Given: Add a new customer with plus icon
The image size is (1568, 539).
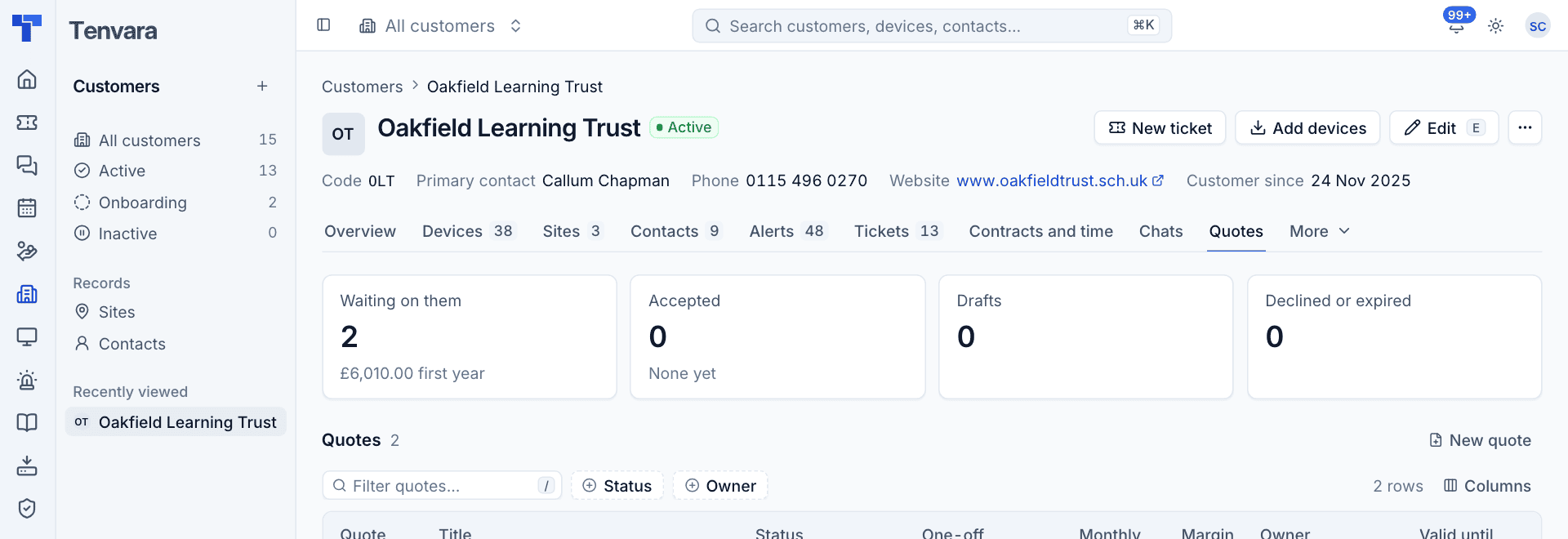Looking at the screenshot, I should pos(262,87).
